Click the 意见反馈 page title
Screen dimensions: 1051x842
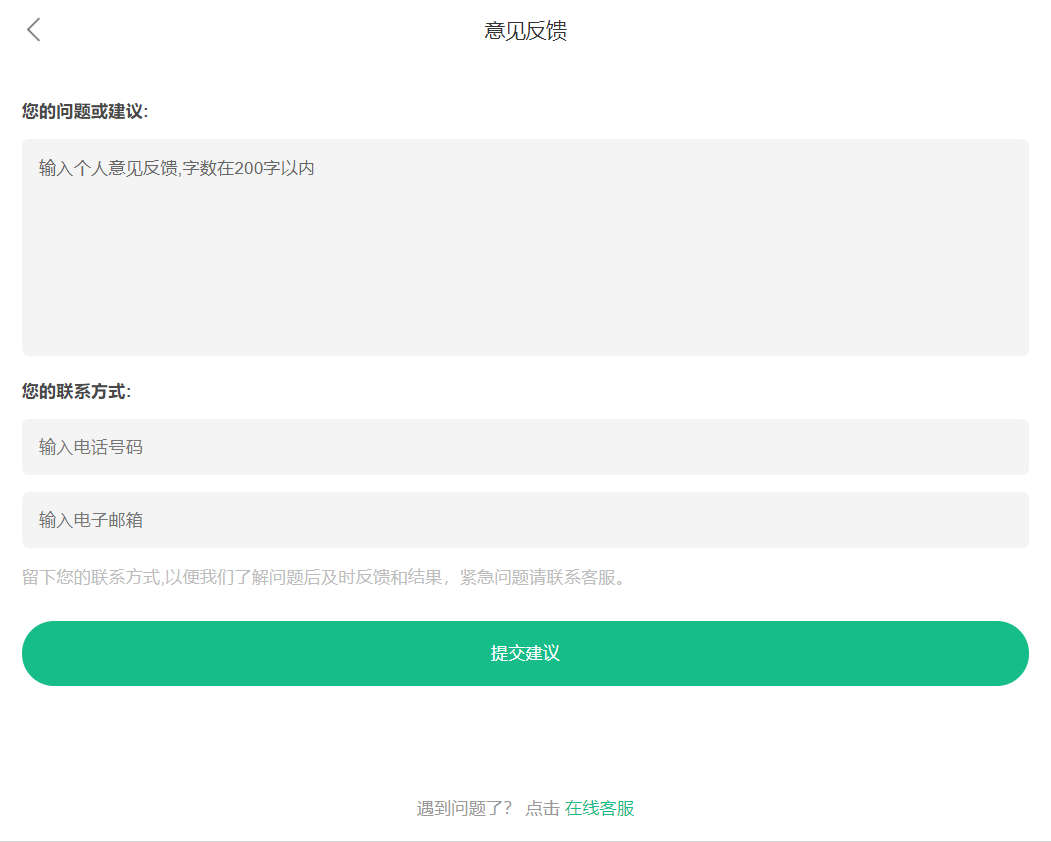[x=525, y=31]
